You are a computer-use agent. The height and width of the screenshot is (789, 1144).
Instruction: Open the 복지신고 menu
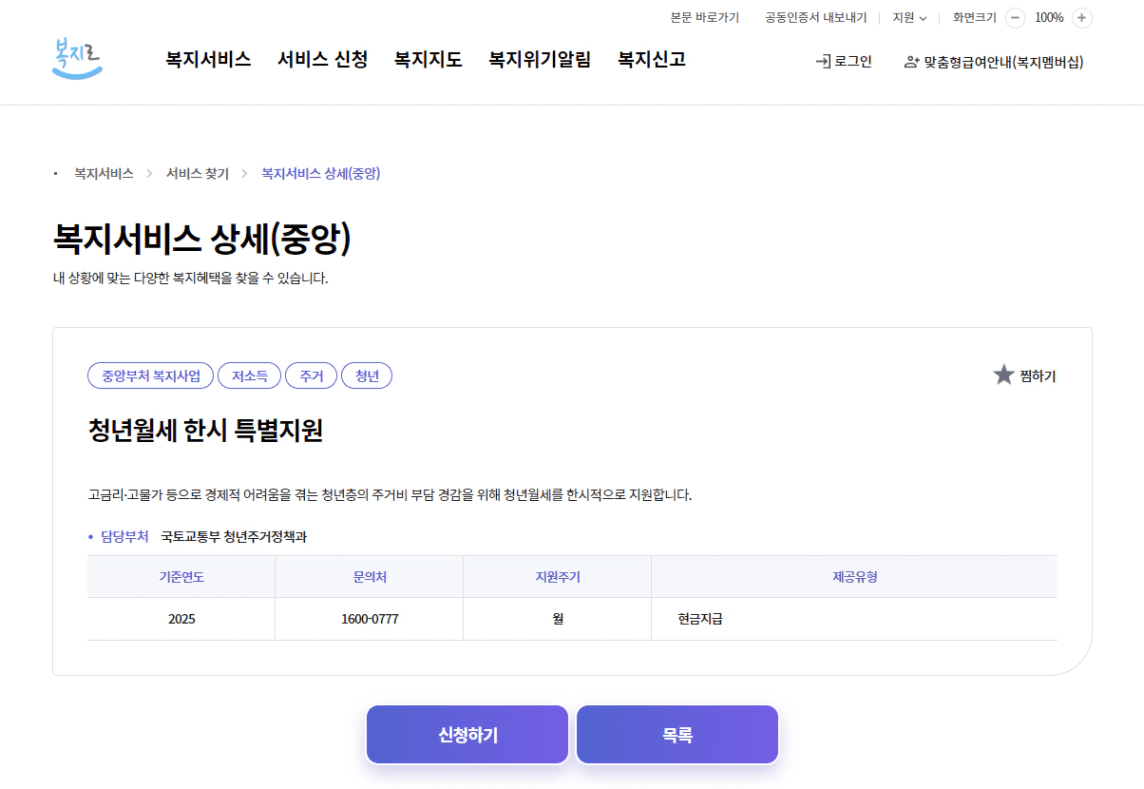click(652, 59)
